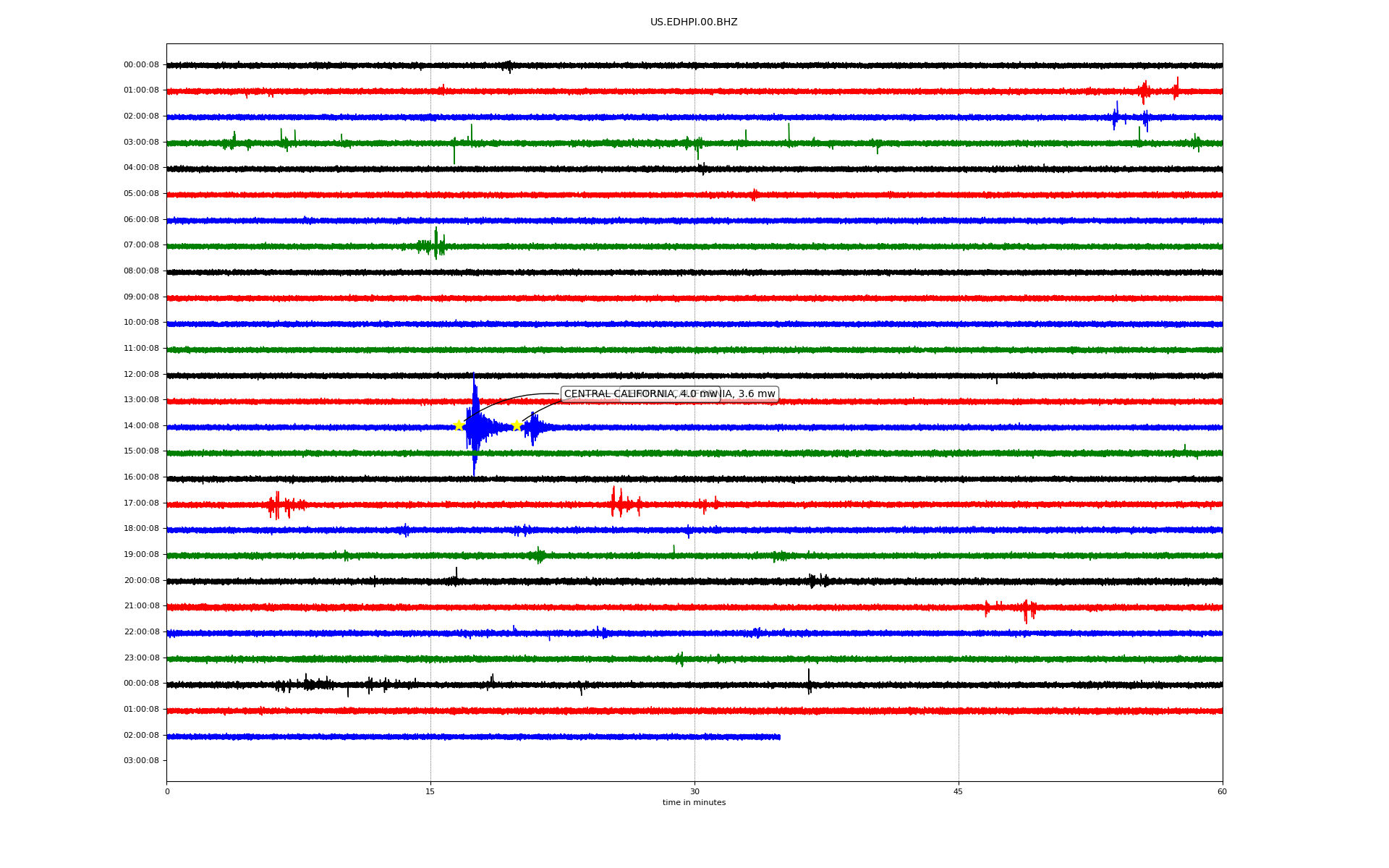Click the 'time in minutes' axis label
The image size is (1389, 868).
(694, 803)
